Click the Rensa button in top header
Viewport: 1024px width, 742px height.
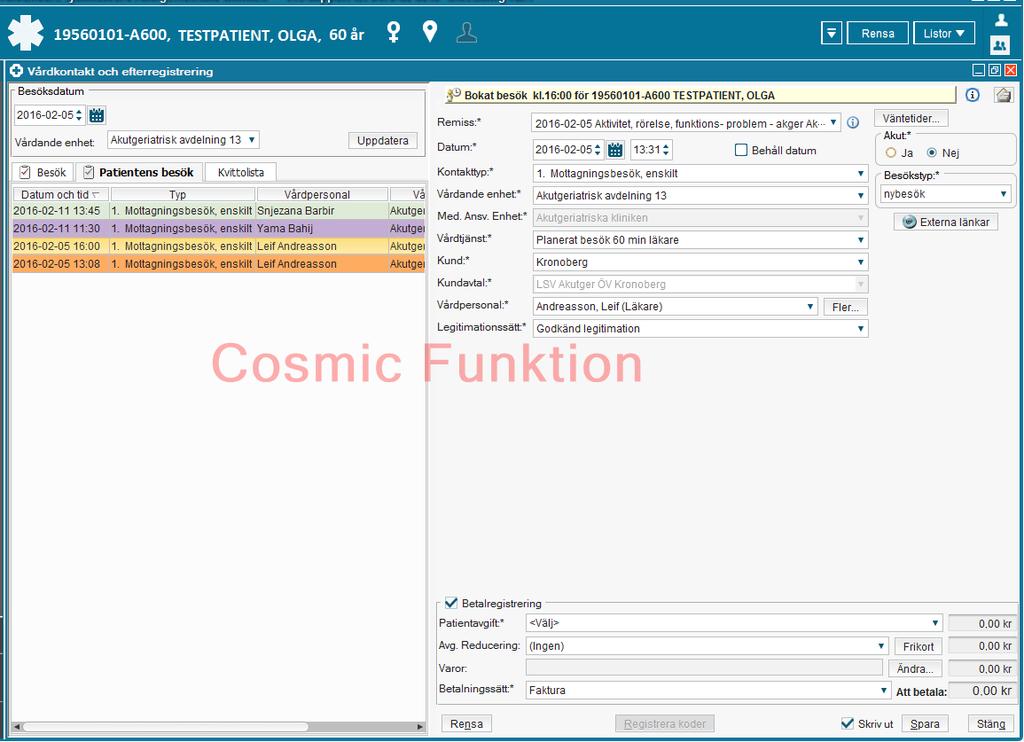(x=878, y=33)
